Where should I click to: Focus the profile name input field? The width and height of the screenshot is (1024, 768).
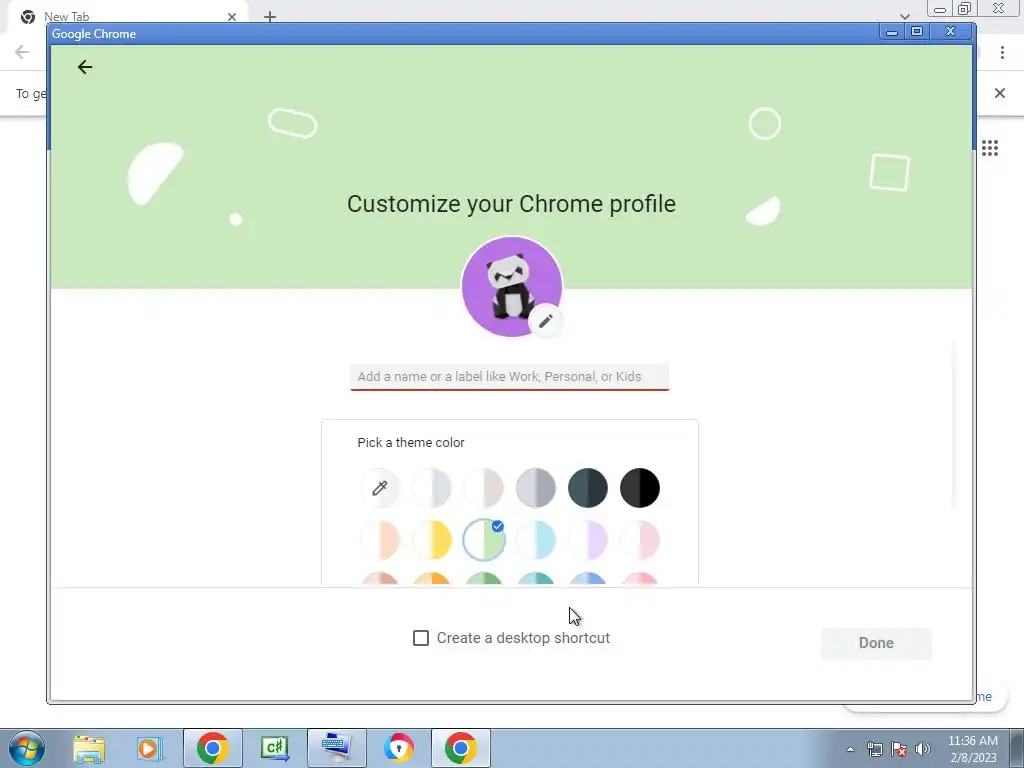tap(509, 377)
